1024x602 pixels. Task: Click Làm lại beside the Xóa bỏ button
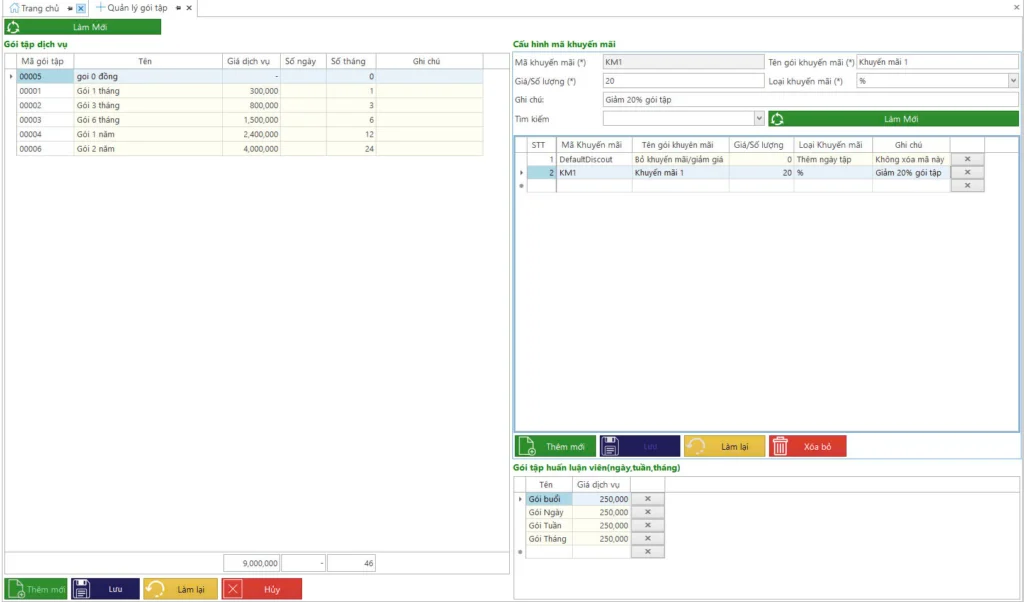tap(724, 447)
